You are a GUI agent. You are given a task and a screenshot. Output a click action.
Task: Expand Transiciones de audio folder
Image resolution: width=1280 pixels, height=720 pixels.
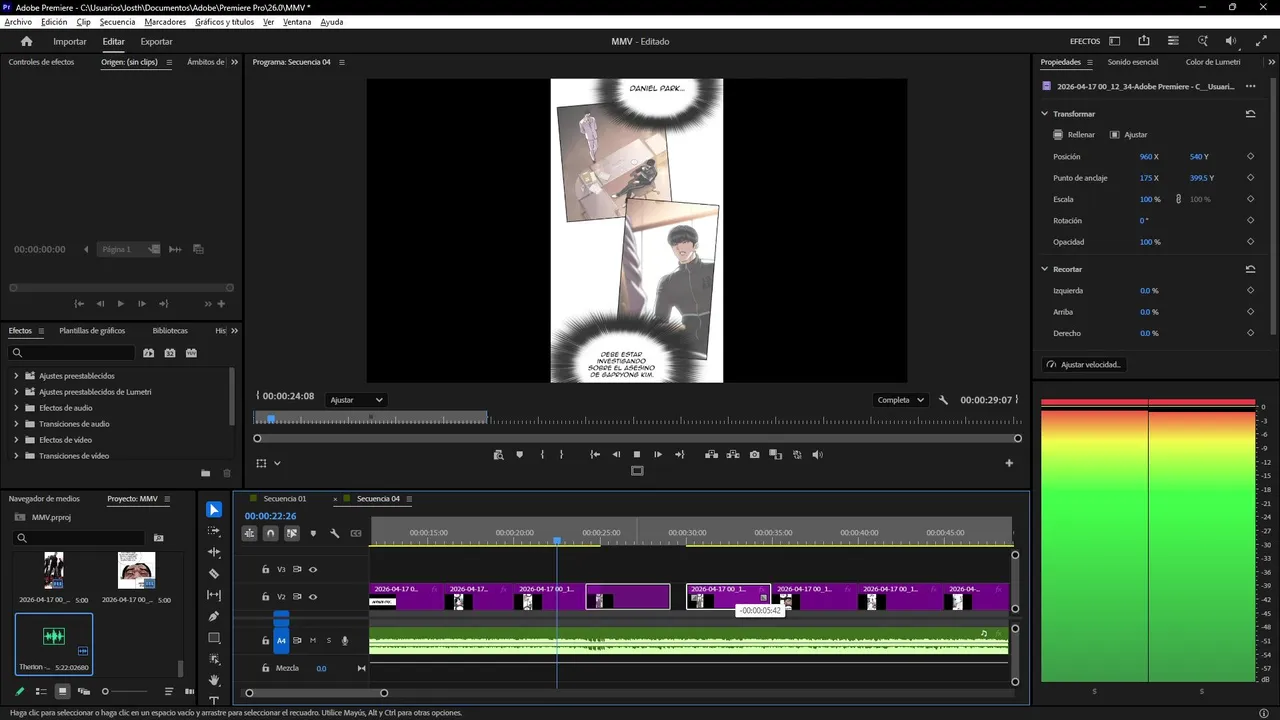point(16,424)
